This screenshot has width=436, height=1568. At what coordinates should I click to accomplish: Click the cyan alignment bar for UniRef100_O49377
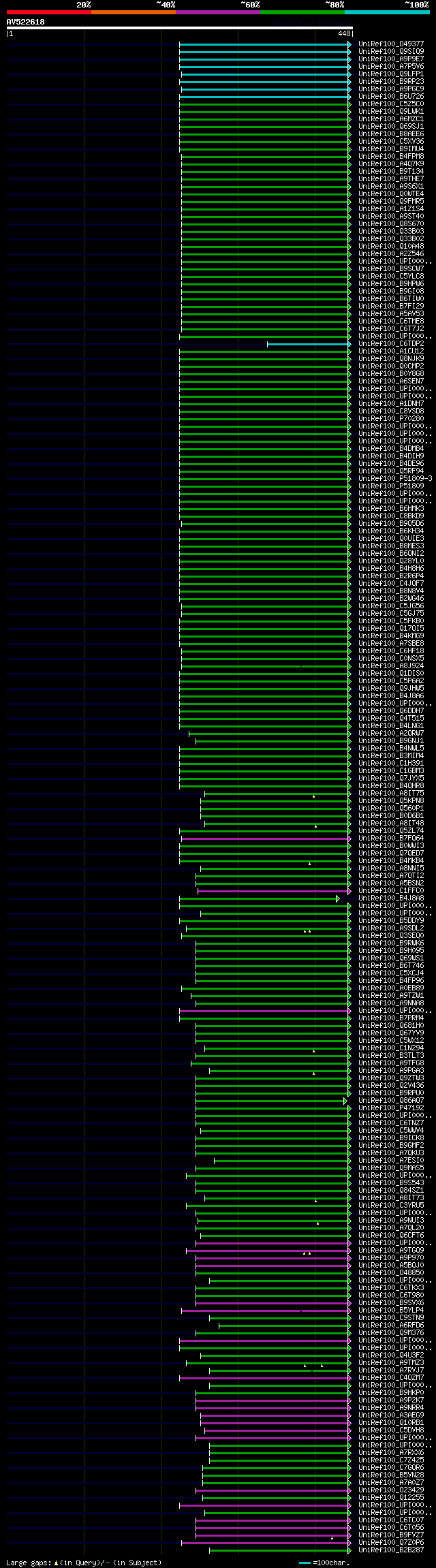pos(264,44)
